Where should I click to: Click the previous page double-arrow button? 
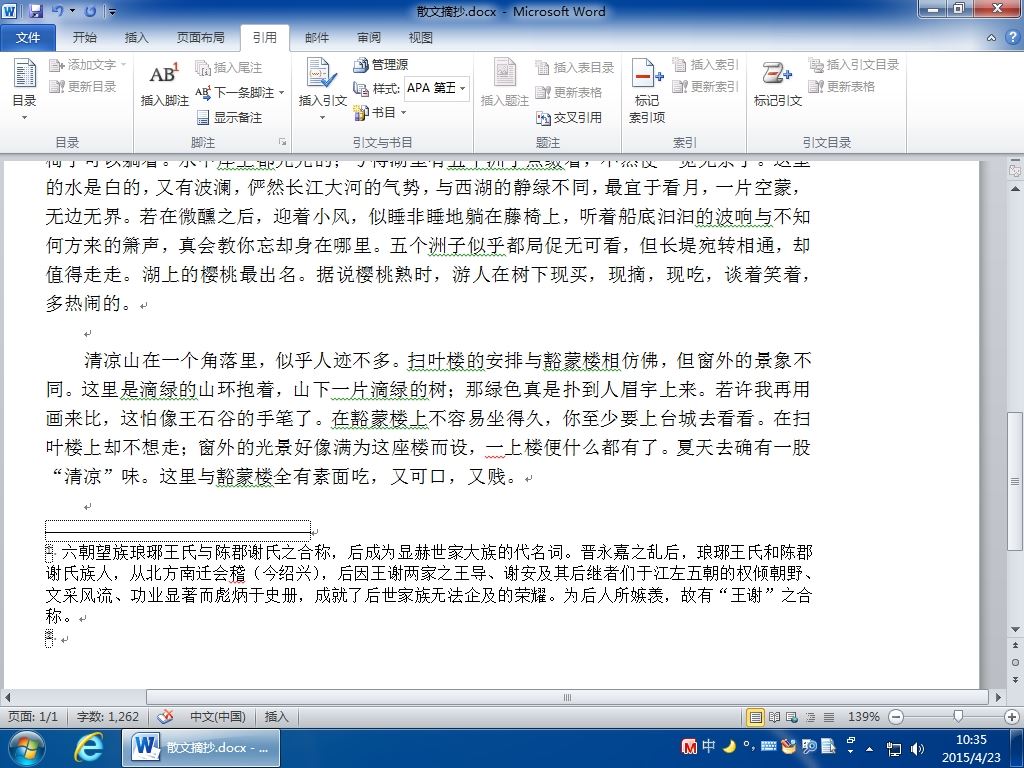click(x=1015, y=645)
